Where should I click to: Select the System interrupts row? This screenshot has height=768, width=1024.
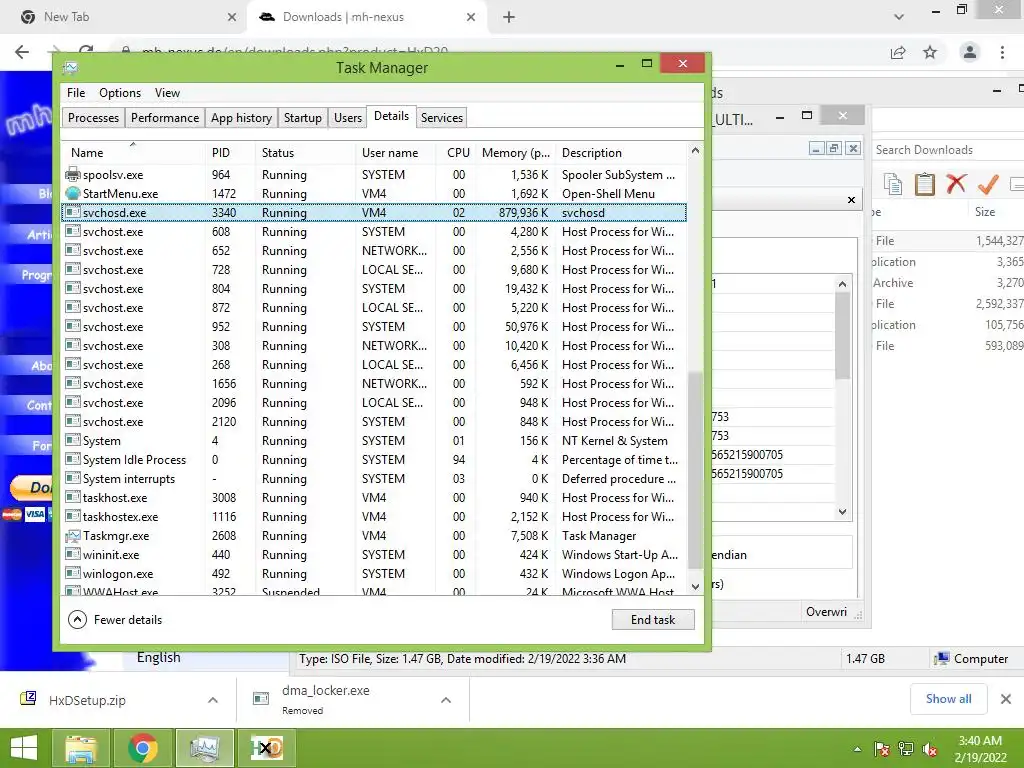[x=374, y=479]
